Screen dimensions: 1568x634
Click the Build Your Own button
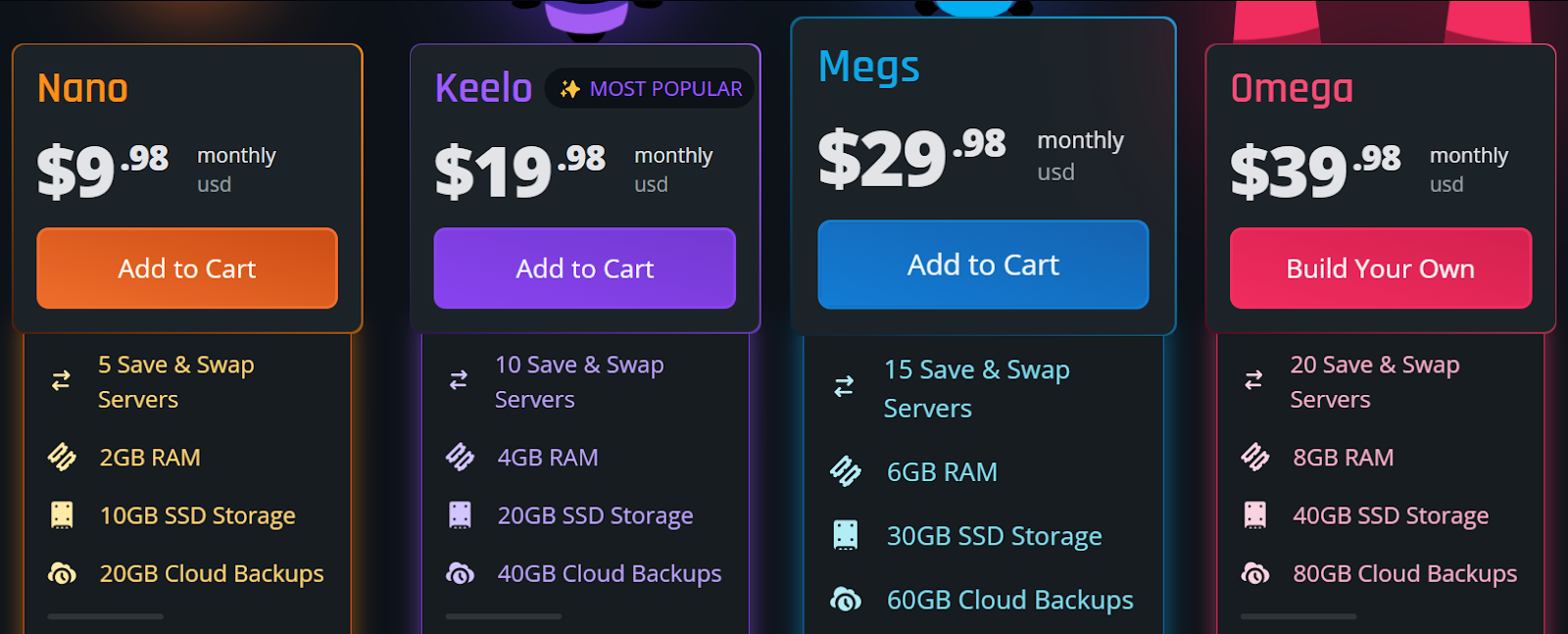(1381, 268)
